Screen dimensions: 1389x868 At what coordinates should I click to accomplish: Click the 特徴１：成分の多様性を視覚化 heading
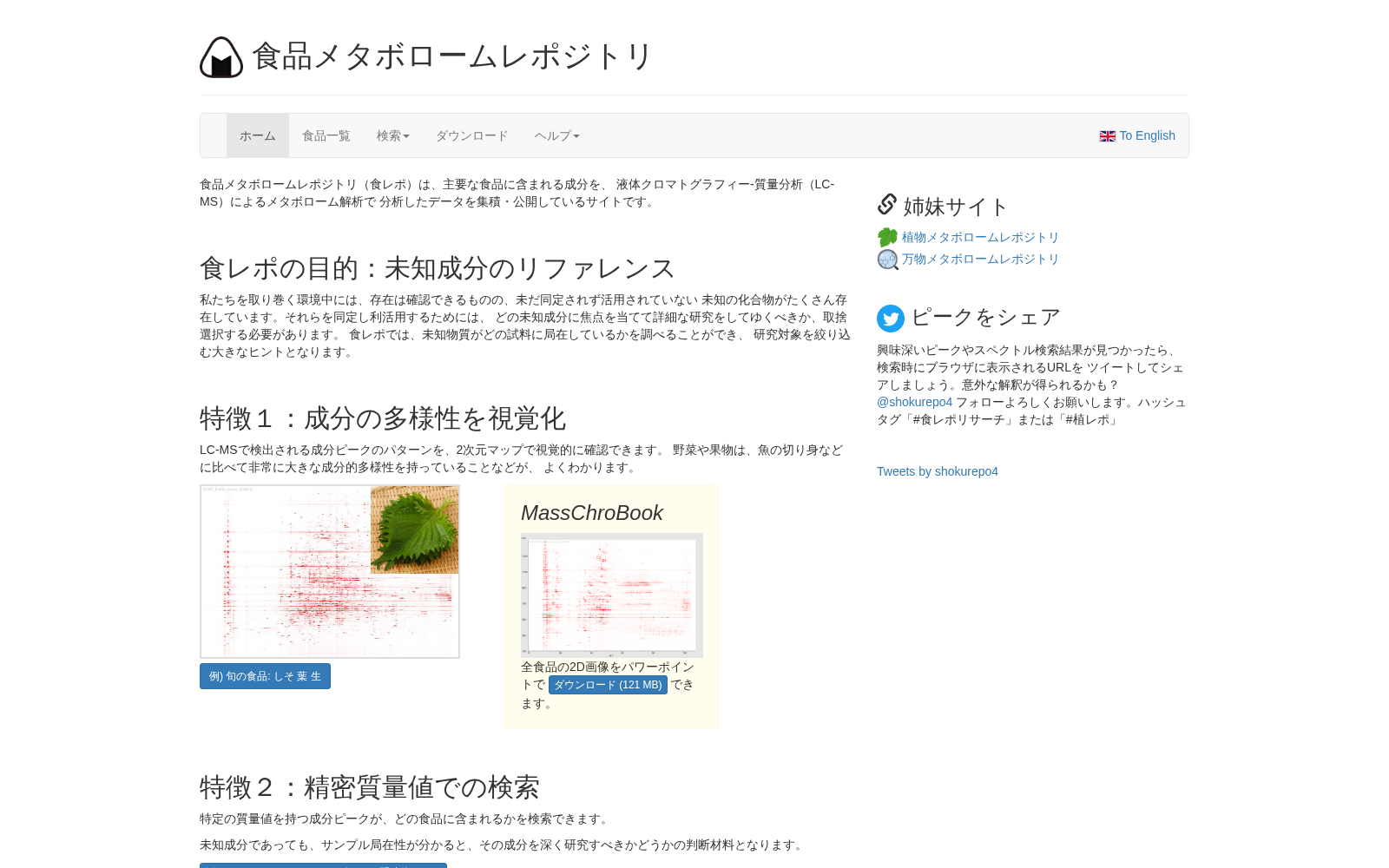coord(383,418)
